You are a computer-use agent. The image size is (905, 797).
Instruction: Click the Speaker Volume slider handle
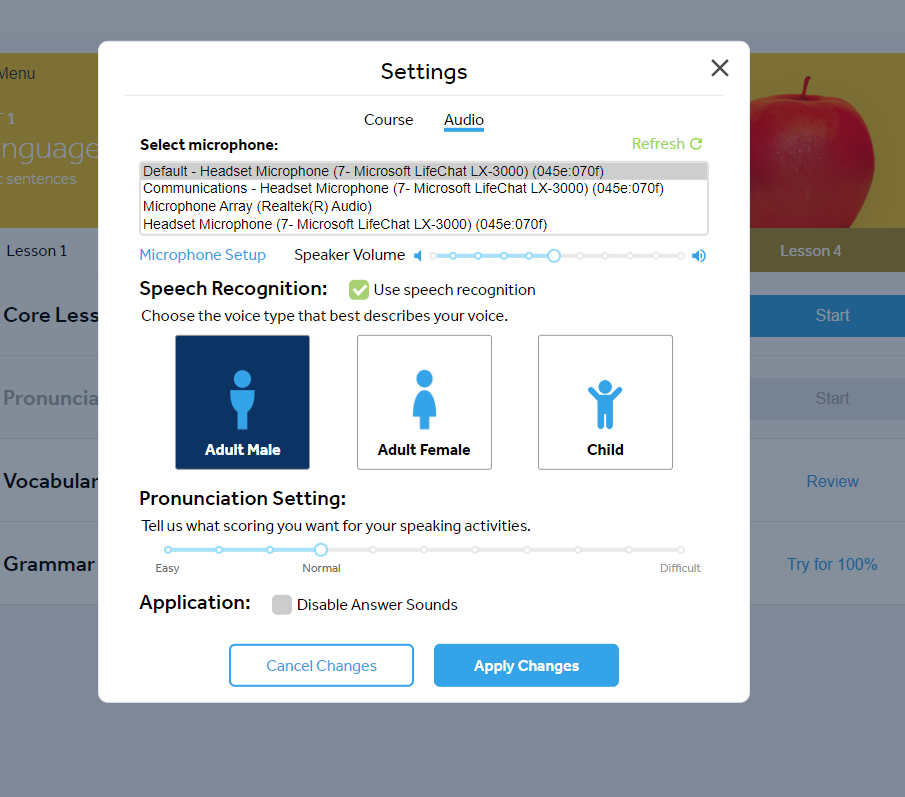click(554, 256)
